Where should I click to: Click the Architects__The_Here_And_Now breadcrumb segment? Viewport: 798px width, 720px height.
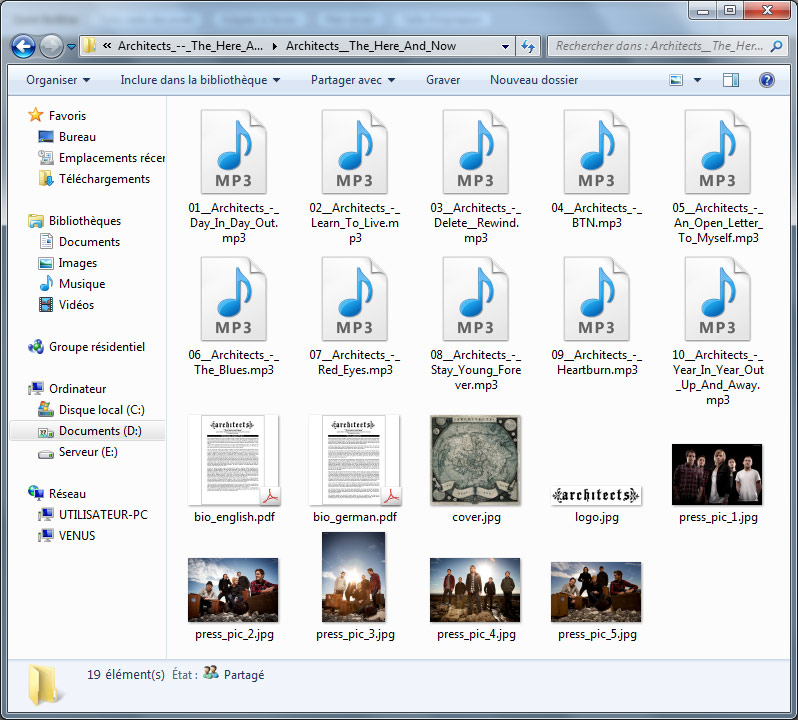pos(370,46)
